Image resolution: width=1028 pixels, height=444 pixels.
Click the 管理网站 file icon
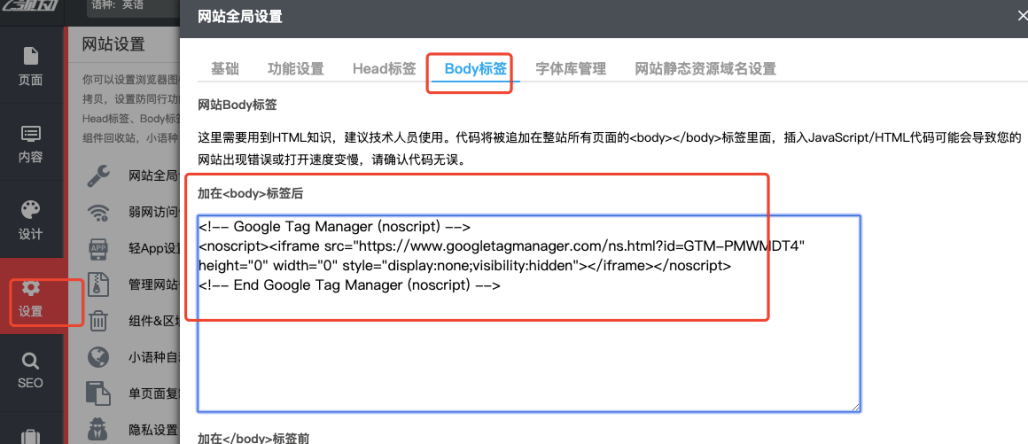pos(99,284)
